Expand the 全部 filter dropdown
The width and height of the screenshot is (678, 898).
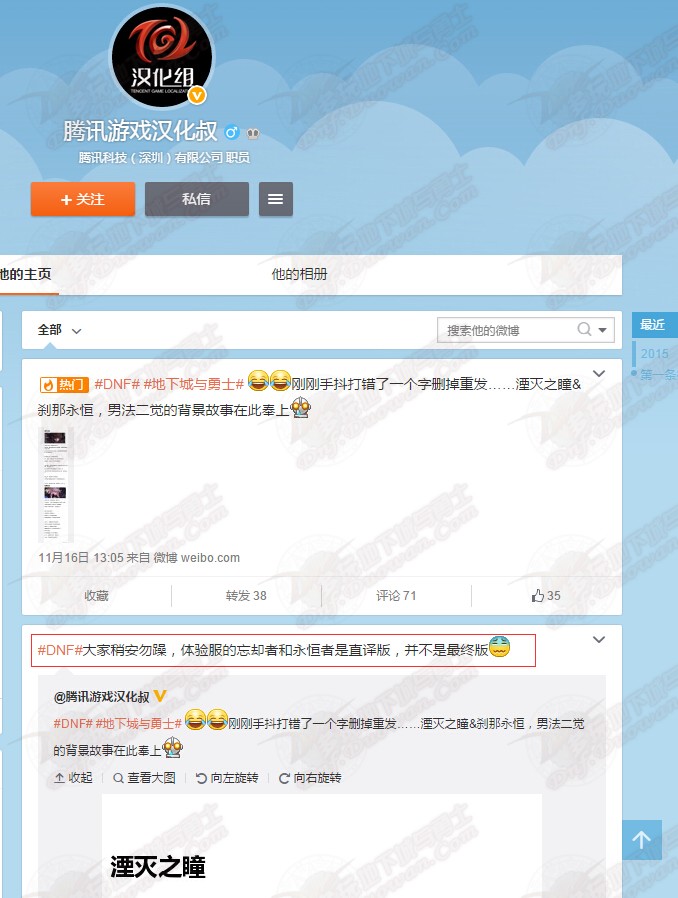point(60,330)
